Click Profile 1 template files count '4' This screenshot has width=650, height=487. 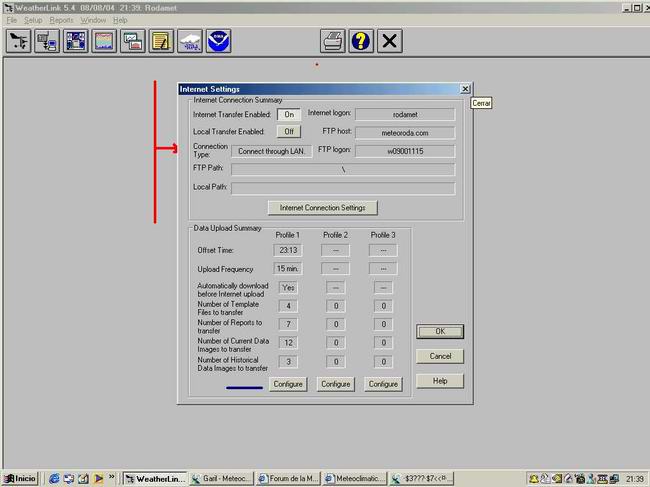(288, 306)
